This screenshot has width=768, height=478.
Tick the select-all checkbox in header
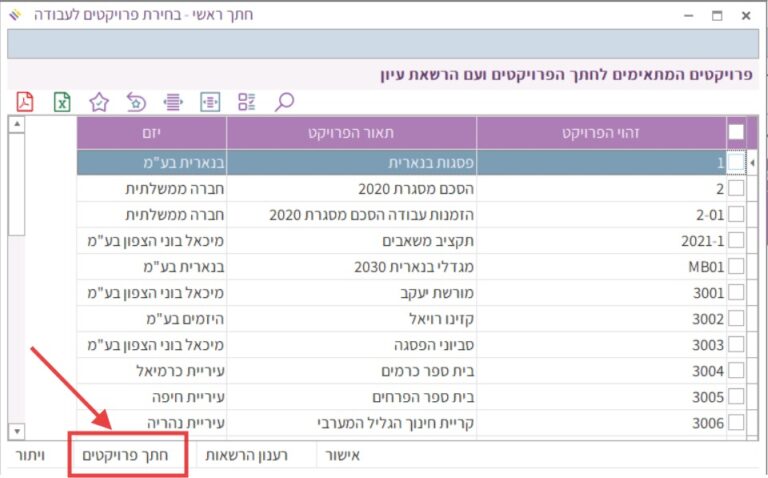coord(736,132)
